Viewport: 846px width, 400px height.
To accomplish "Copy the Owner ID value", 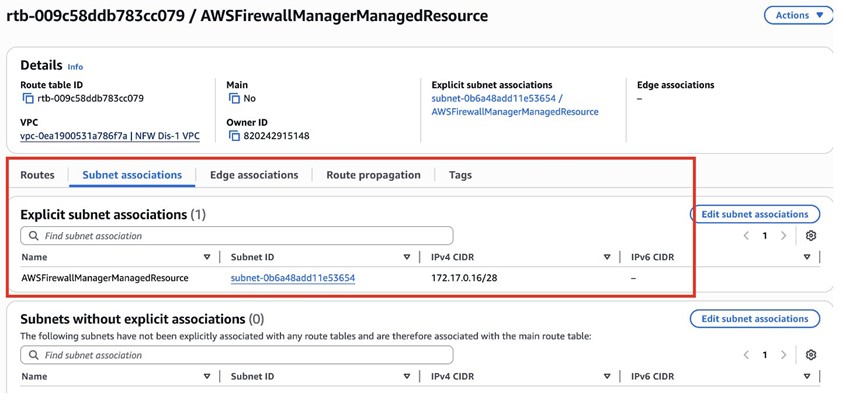I will click(234, 136).
